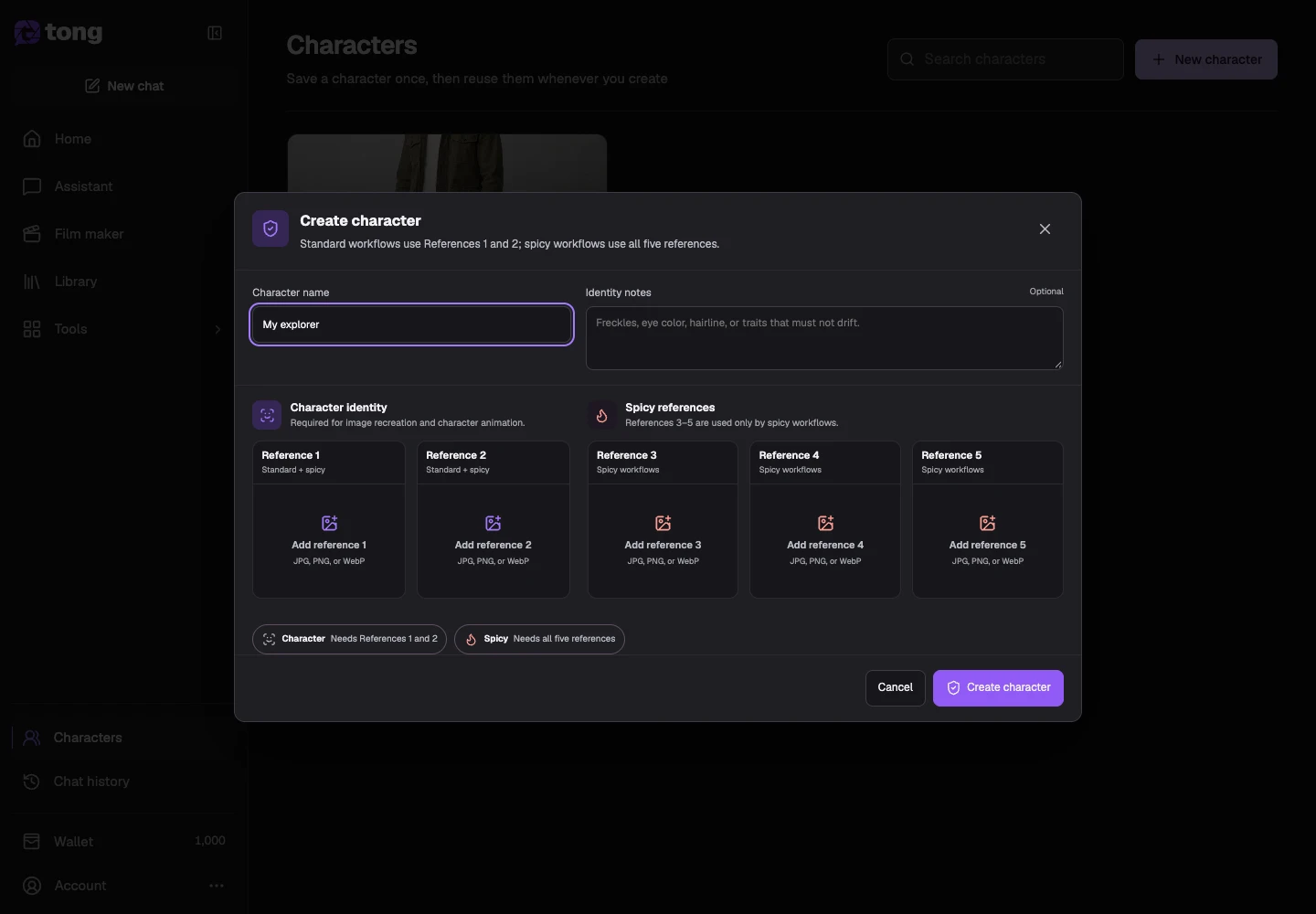Select Characters in the sidebar
The width and height of the screenshot is (1316, 914).
(124, 738)
